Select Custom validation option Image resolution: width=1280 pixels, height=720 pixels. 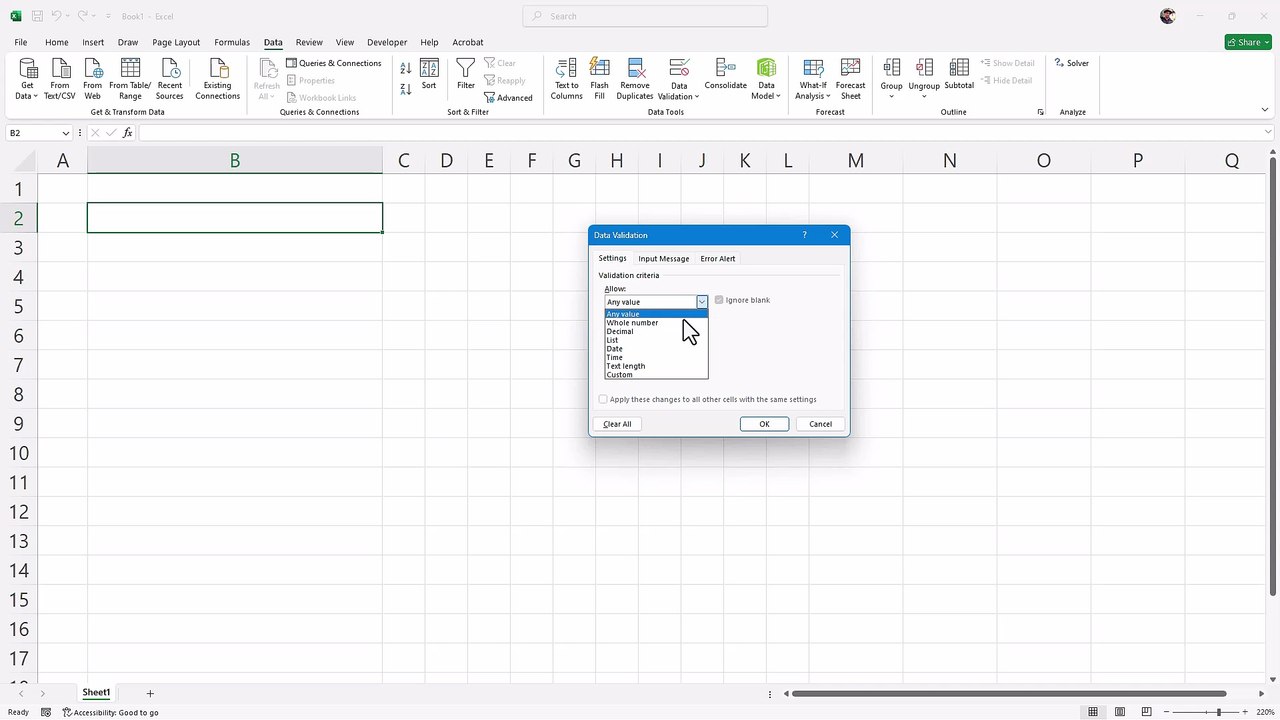coord(656,374)
